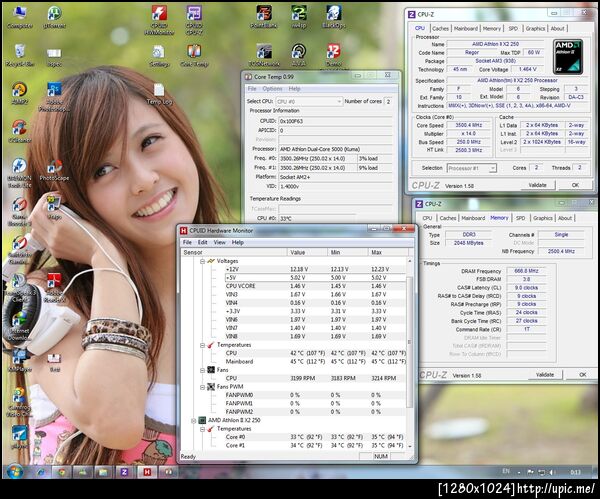The height and width of the screenshot is (499, 600).
Task: Open Adobe Reader desktop shortcut
Action: tap(54, 288)
